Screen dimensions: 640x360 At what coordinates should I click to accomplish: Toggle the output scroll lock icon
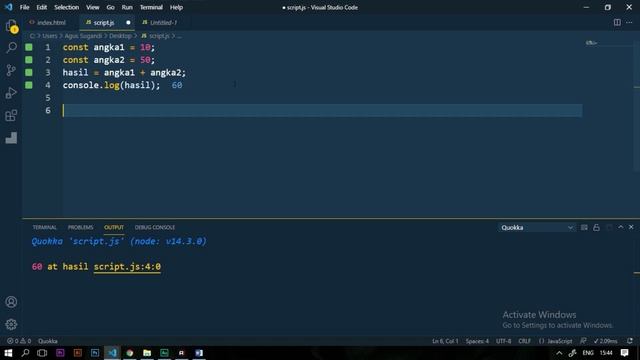coord(596,227)
